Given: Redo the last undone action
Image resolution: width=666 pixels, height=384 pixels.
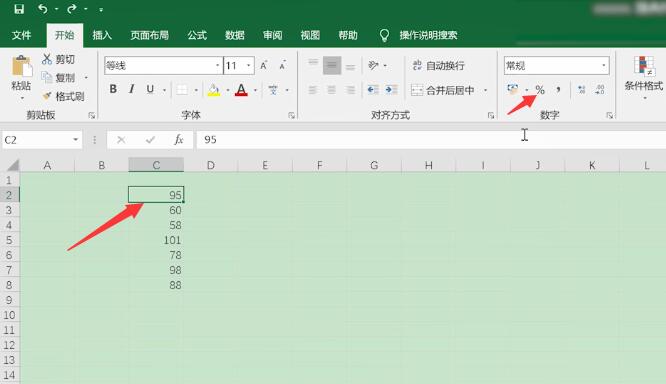Looking at the screenshot, I should click(72, 8).
